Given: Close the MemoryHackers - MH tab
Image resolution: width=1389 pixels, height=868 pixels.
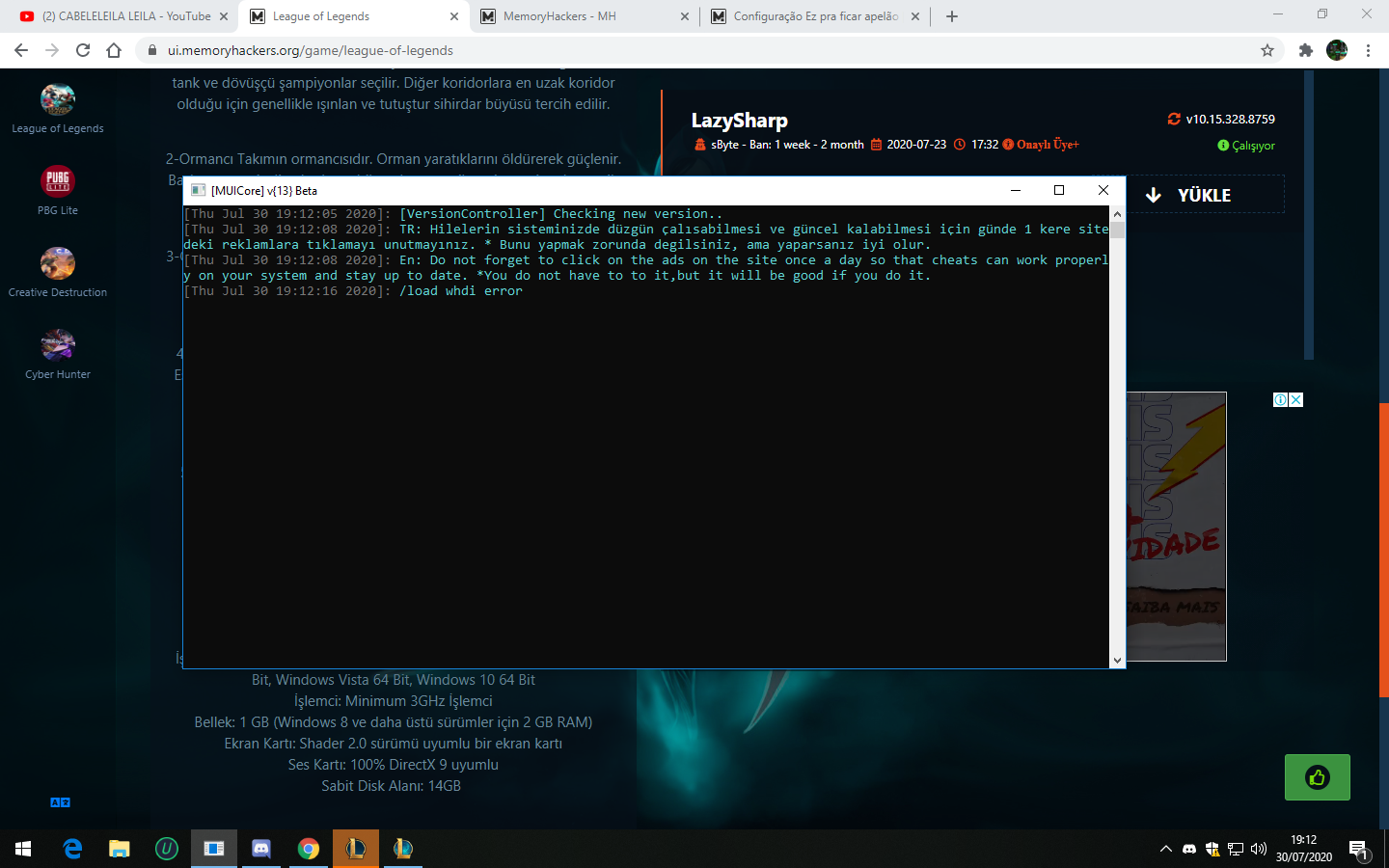Looking at the screenshot, I should (x=685, y=16).
